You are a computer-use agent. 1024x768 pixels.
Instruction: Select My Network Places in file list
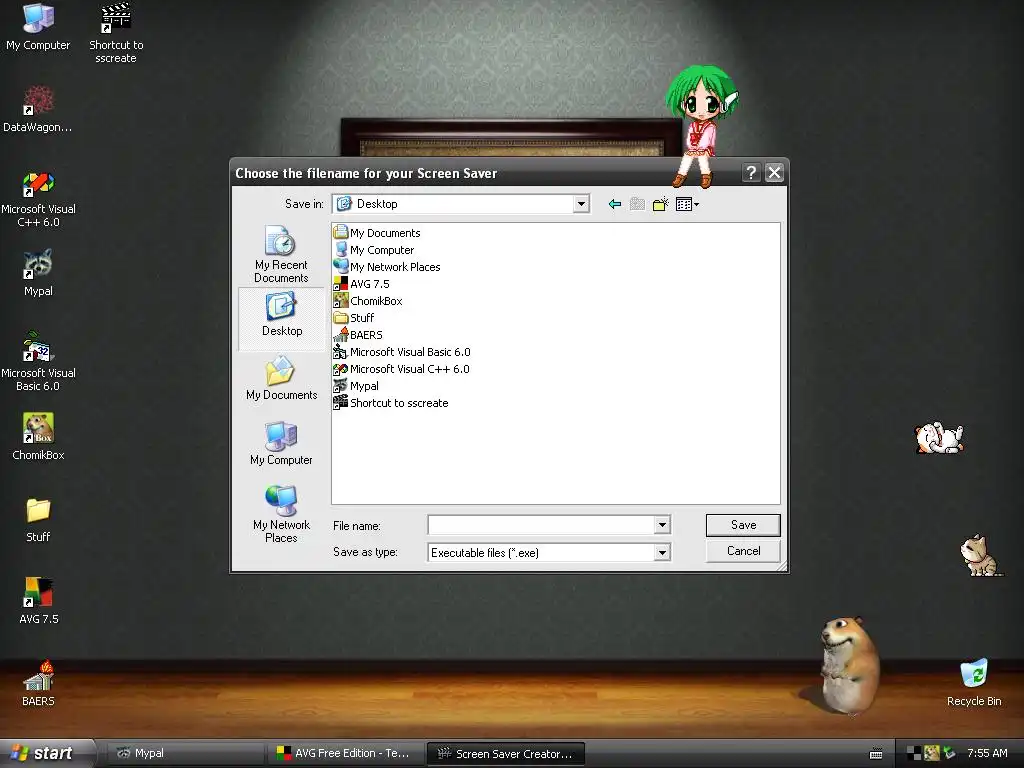[387, 266]
